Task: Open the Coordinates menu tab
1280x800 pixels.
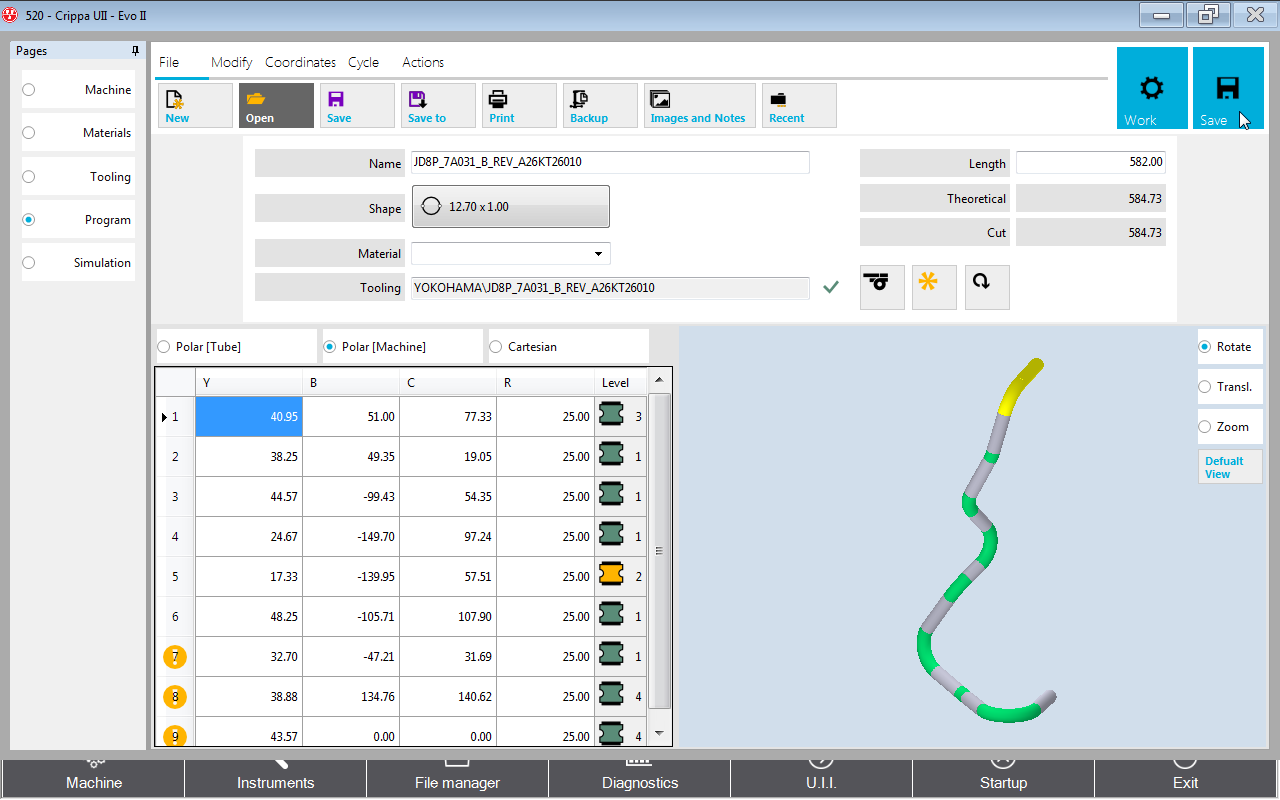Action: (300, 62)
